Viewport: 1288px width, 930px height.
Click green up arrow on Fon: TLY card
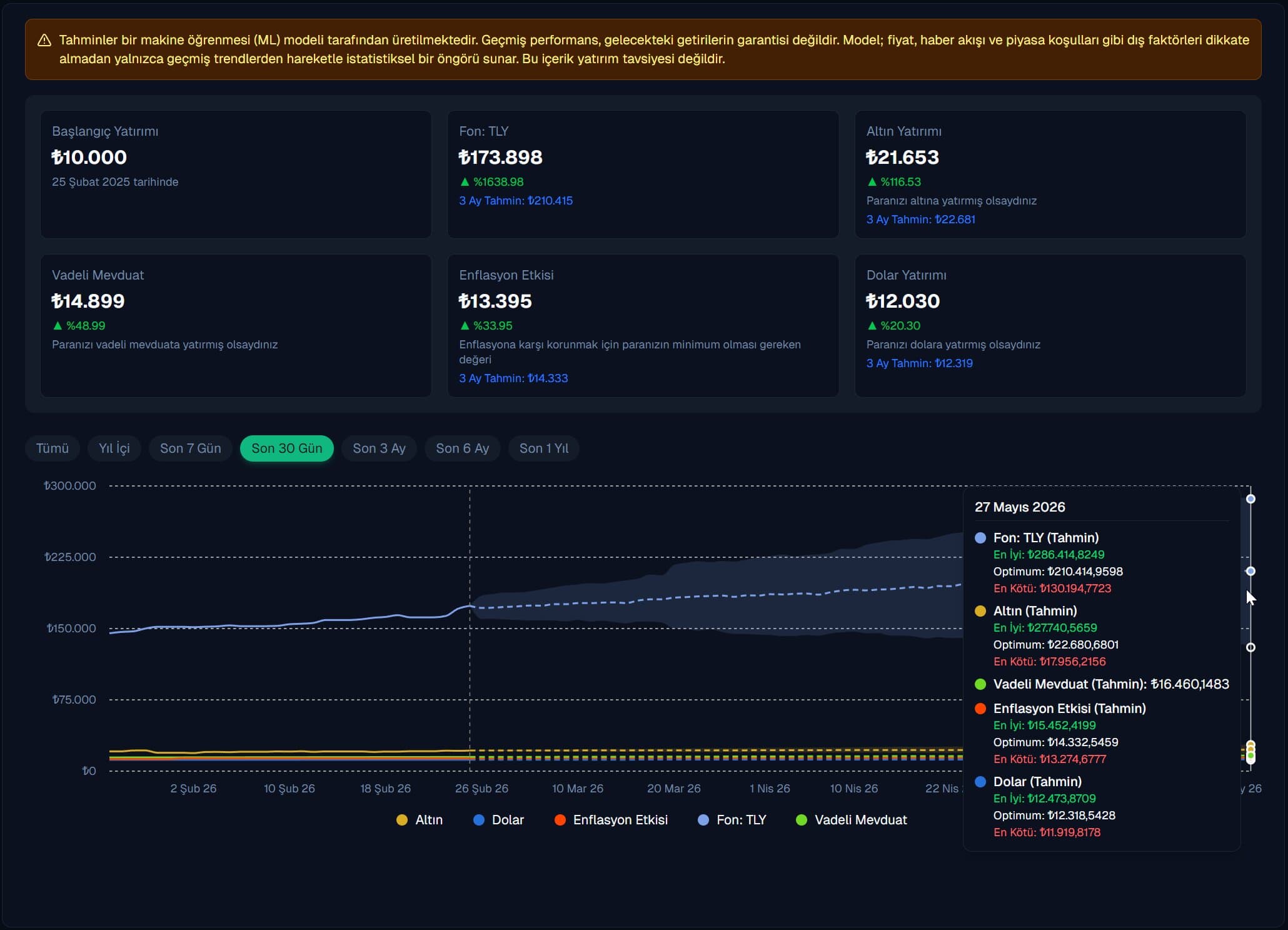(465, 182)
